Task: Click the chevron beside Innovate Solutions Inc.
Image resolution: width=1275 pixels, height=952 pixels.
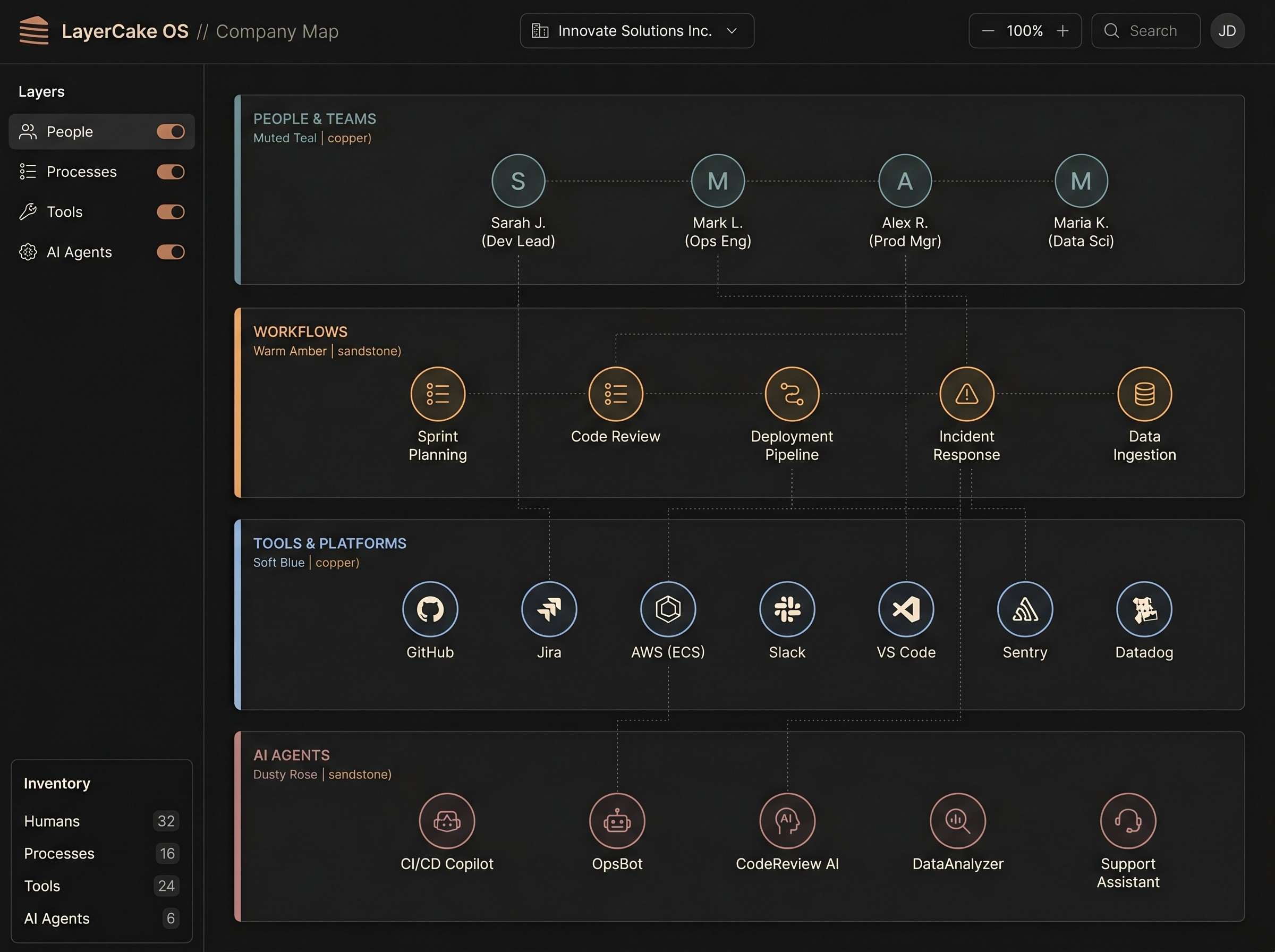Action: click(732, 30)
